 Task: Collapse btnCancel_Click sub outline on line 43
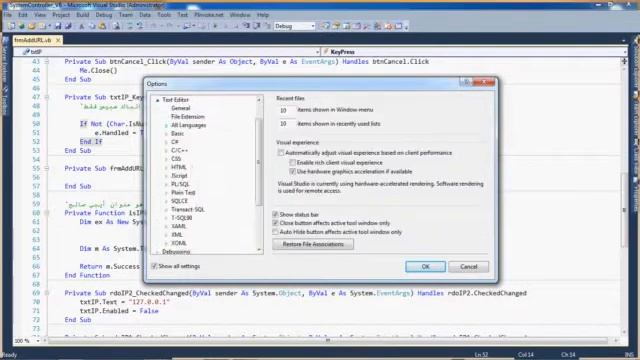47,62
